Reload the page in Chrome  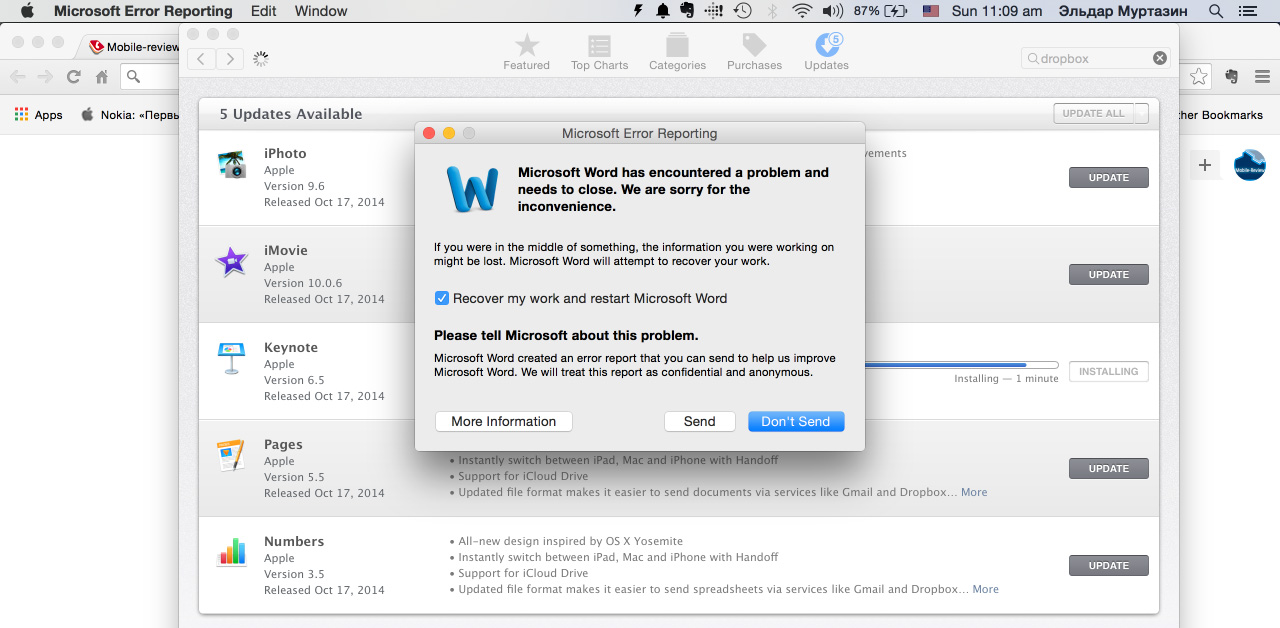(x=73, y=76)
